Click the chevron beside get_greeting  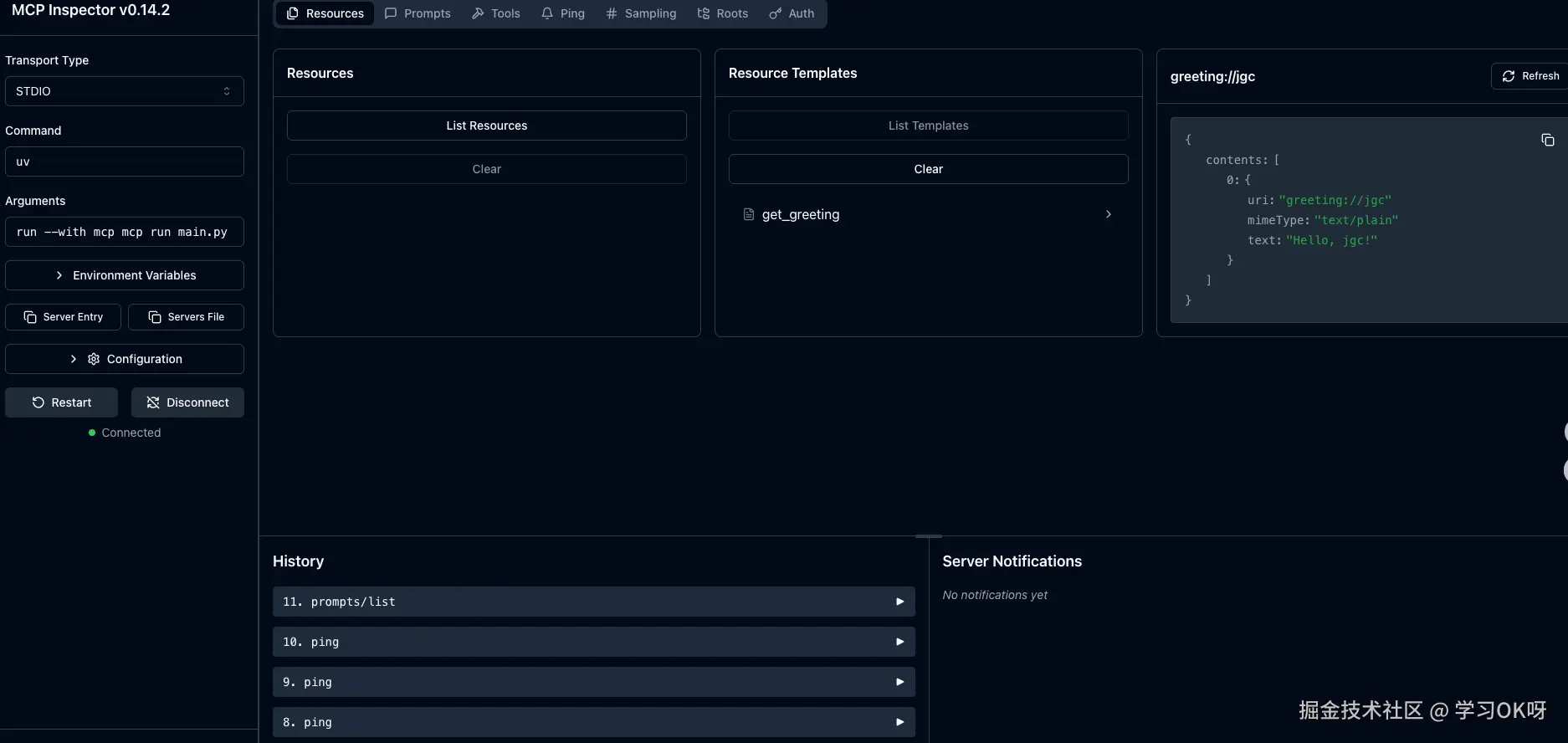point(1109,214)
